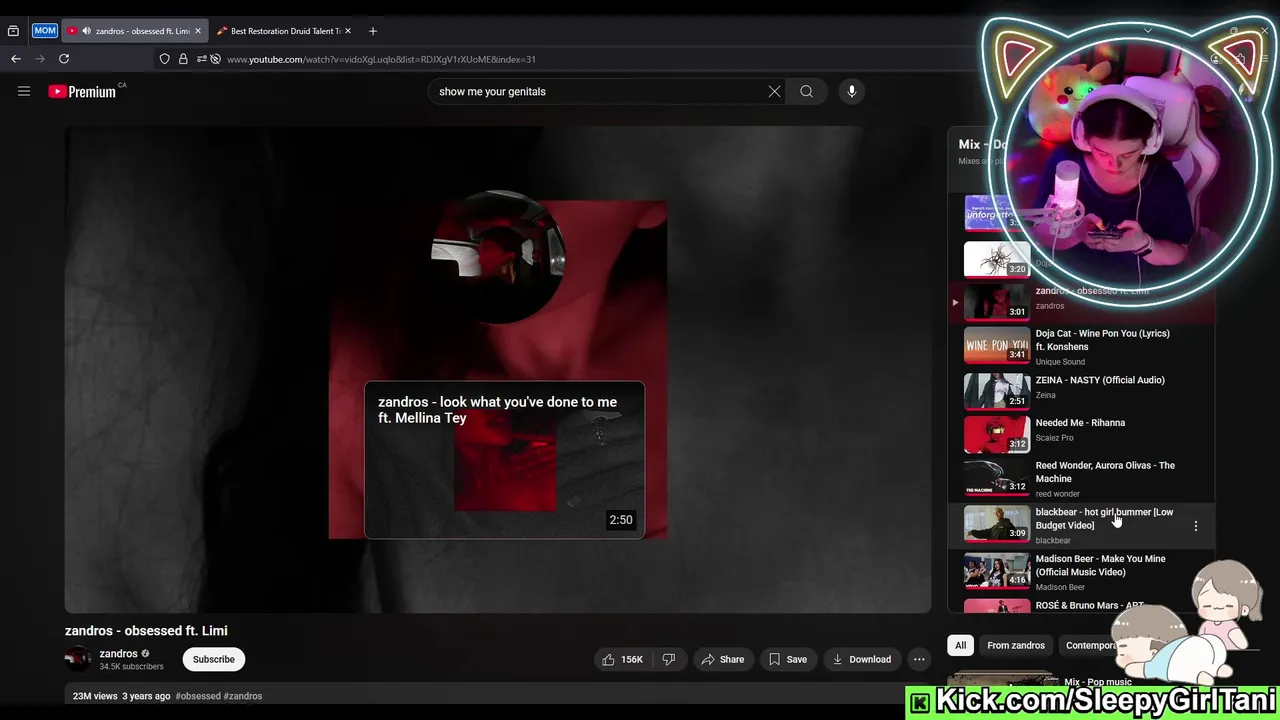
Task: Share the video
Action: [x=722, y=659]
